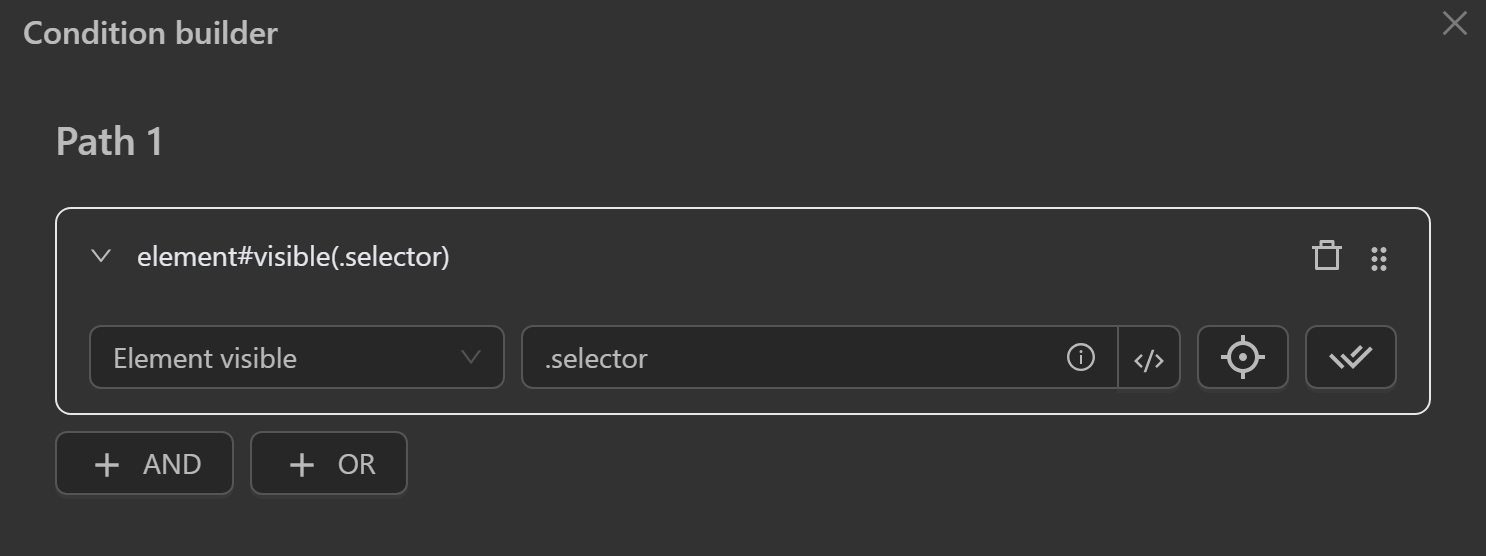1486x556 pixels.
Task: Click the code brackets icon beside selector
Action: click(1149, 359)
